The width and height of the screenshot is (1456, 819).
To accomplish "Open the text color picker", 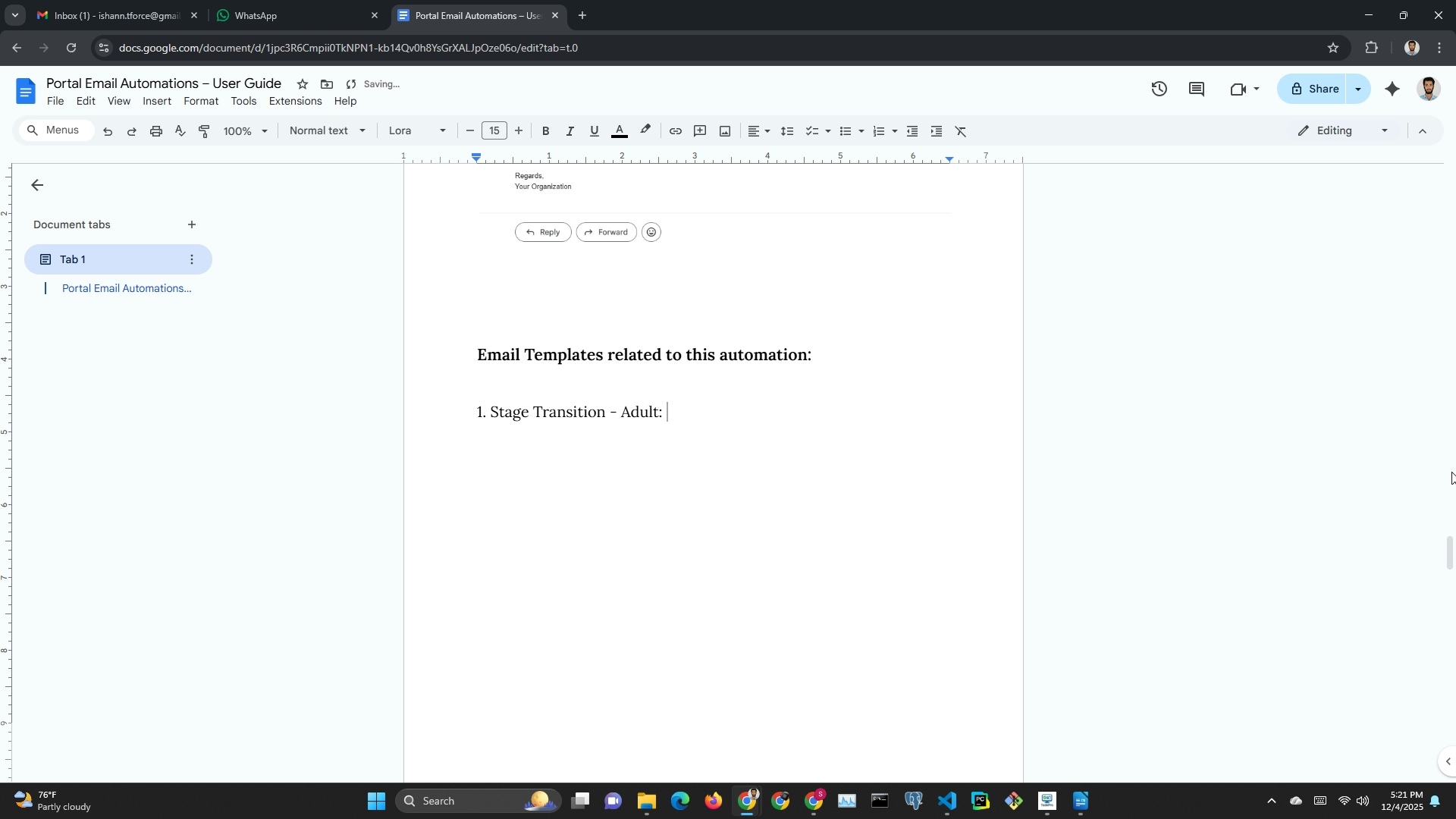I will [x=620, y=131].
